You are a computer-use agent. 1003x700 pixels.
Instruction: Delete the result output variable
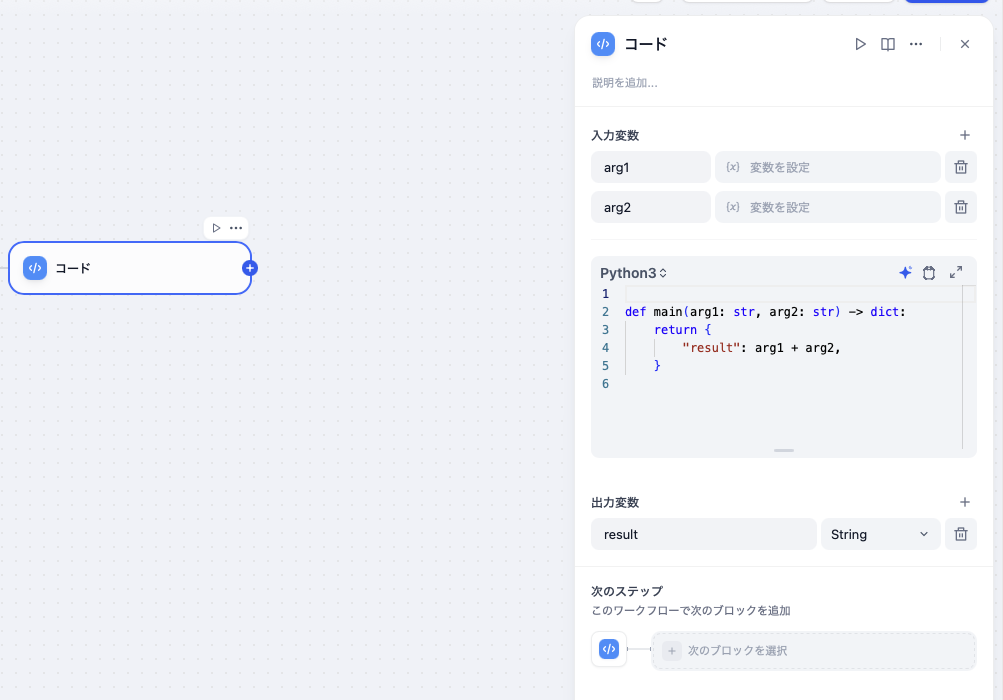[961, 534]
